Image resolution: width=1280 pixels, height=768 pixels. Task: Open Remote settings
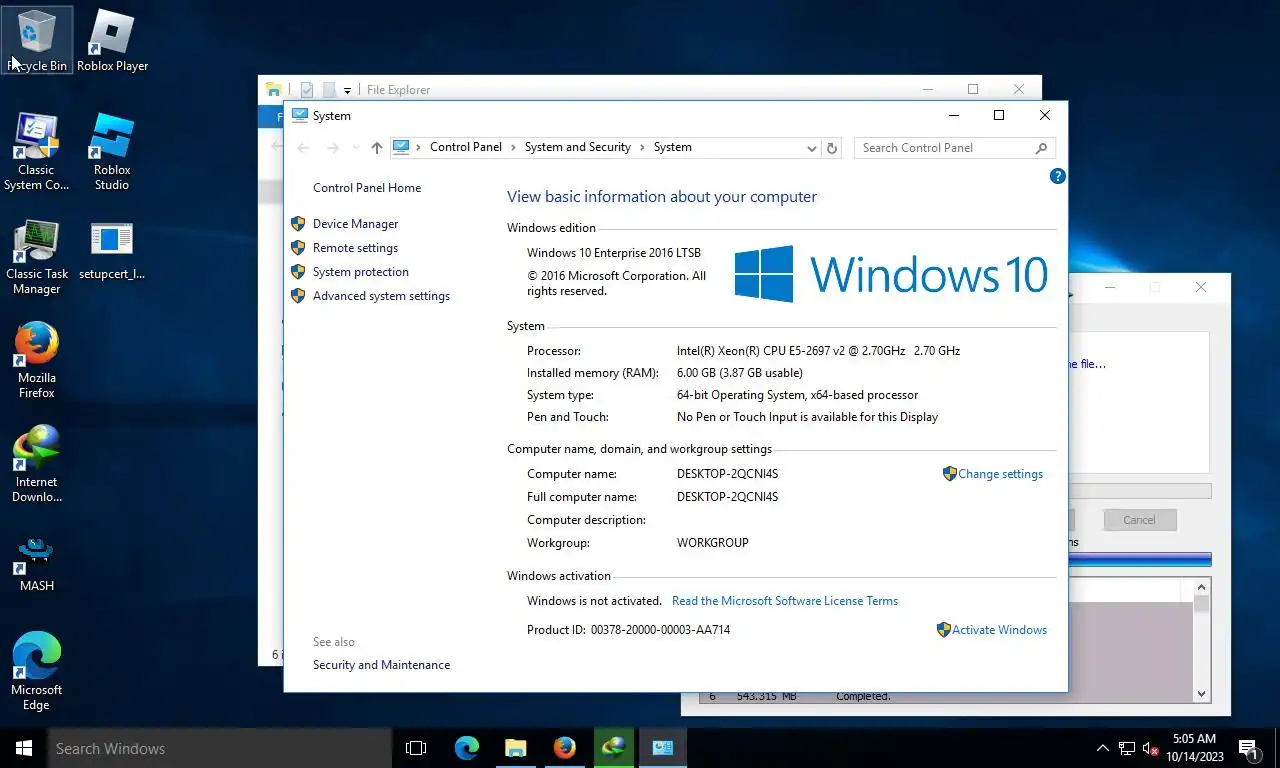pyautogui.click(x=355, y=248)
